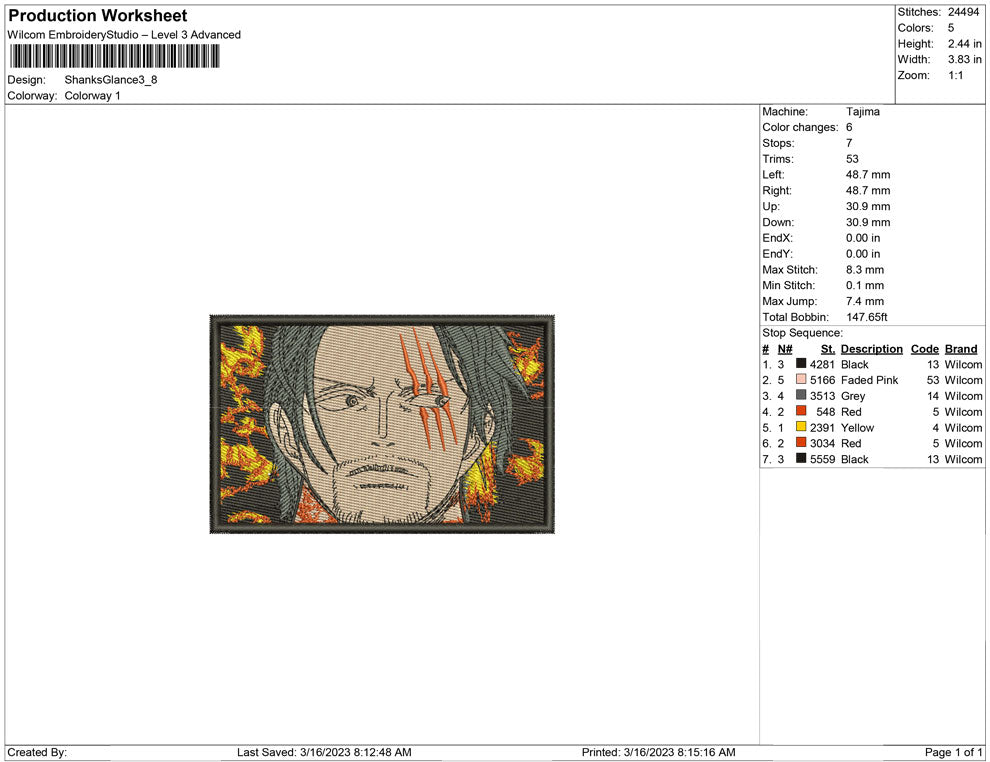990x762 pixels.
Task: Click the Grey color swatch
Action: [801, 395]
